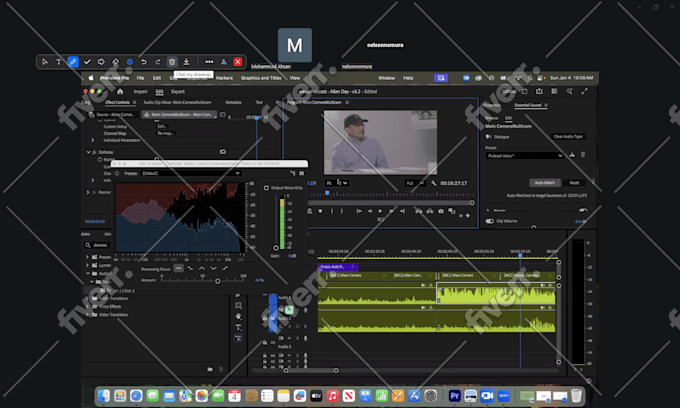This screenshot has width=680, height=408.
Task: Expand the Video Transitions folder
Action: pyautogui.click(x=88, y=314)
